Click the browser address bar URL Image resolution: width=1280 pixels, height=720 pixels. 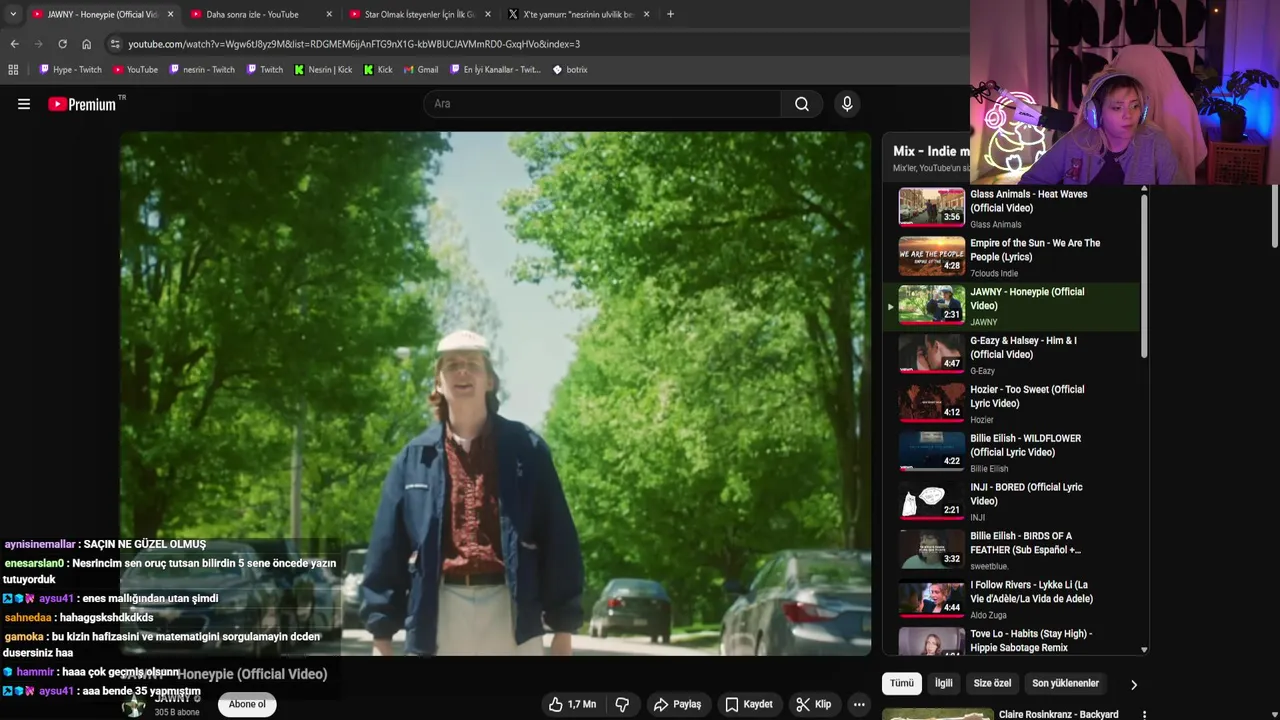354,44
